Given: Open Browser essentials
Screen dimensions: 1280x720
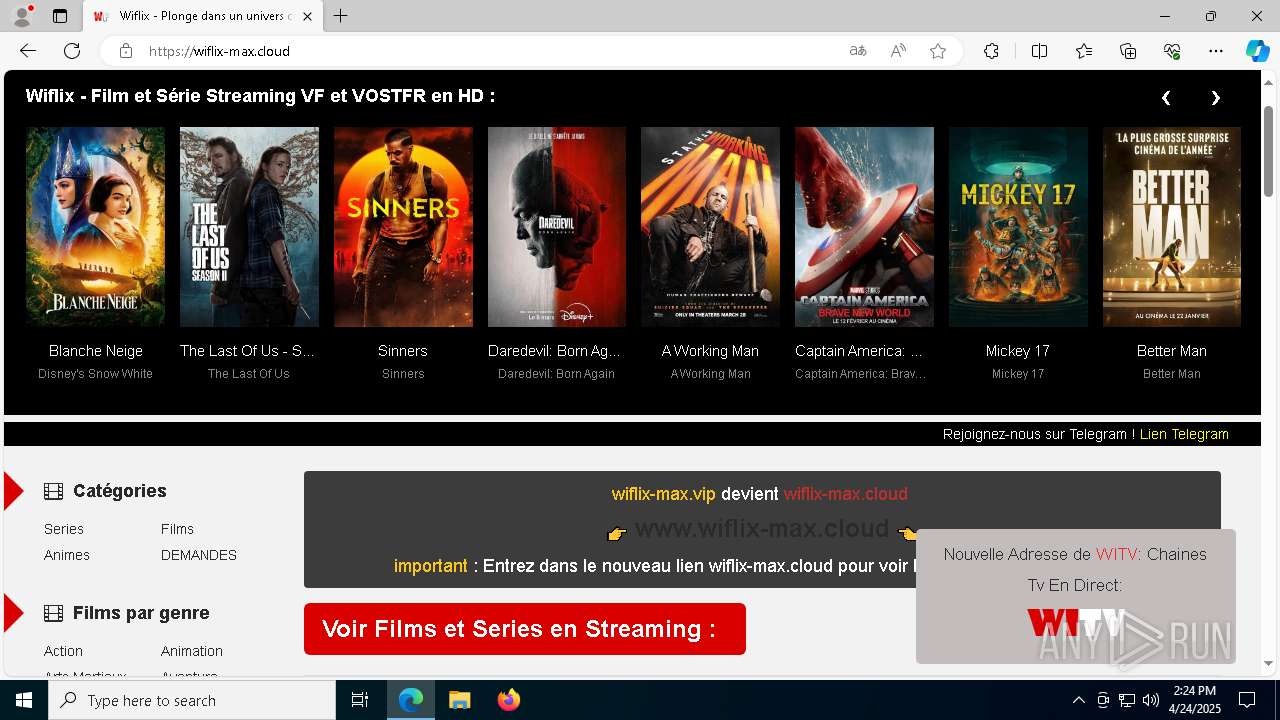Looking at the screenshot, I should click(x=1172, y=51).
